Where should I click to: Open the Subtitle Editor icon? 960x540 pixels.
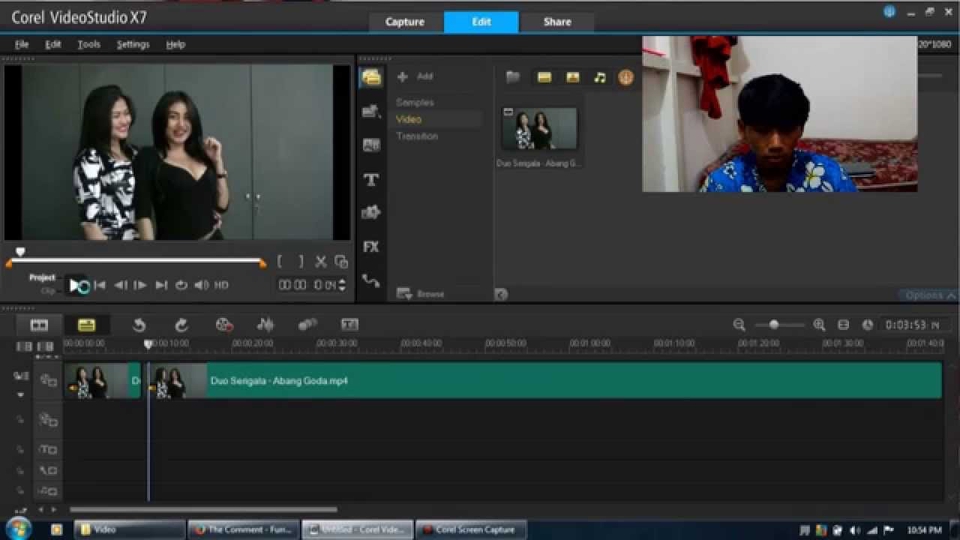point(350,324)
